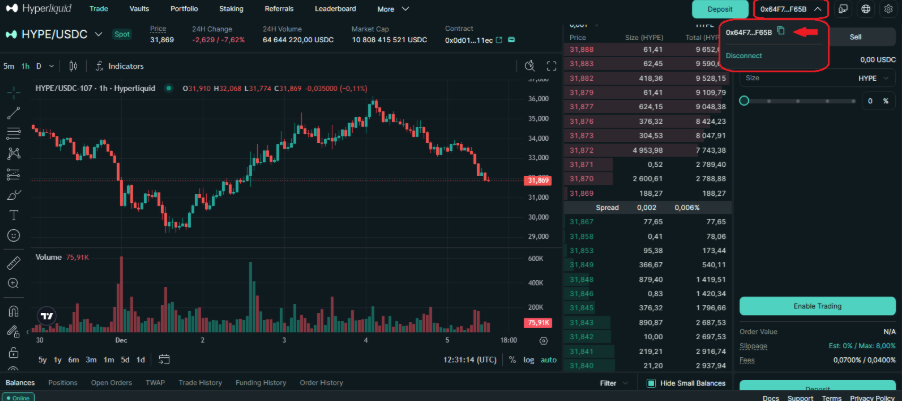Click the 31,872 ask price row
The height and width of the screenshot is (401, 903).
coord(647,150)
